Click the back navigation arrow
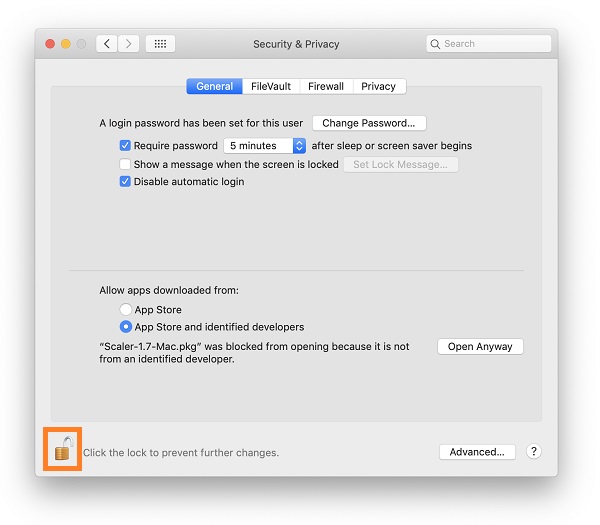Image resolution: width=600 pixels, height=525 pixels. pyautogui.click(x=107, y=44)
